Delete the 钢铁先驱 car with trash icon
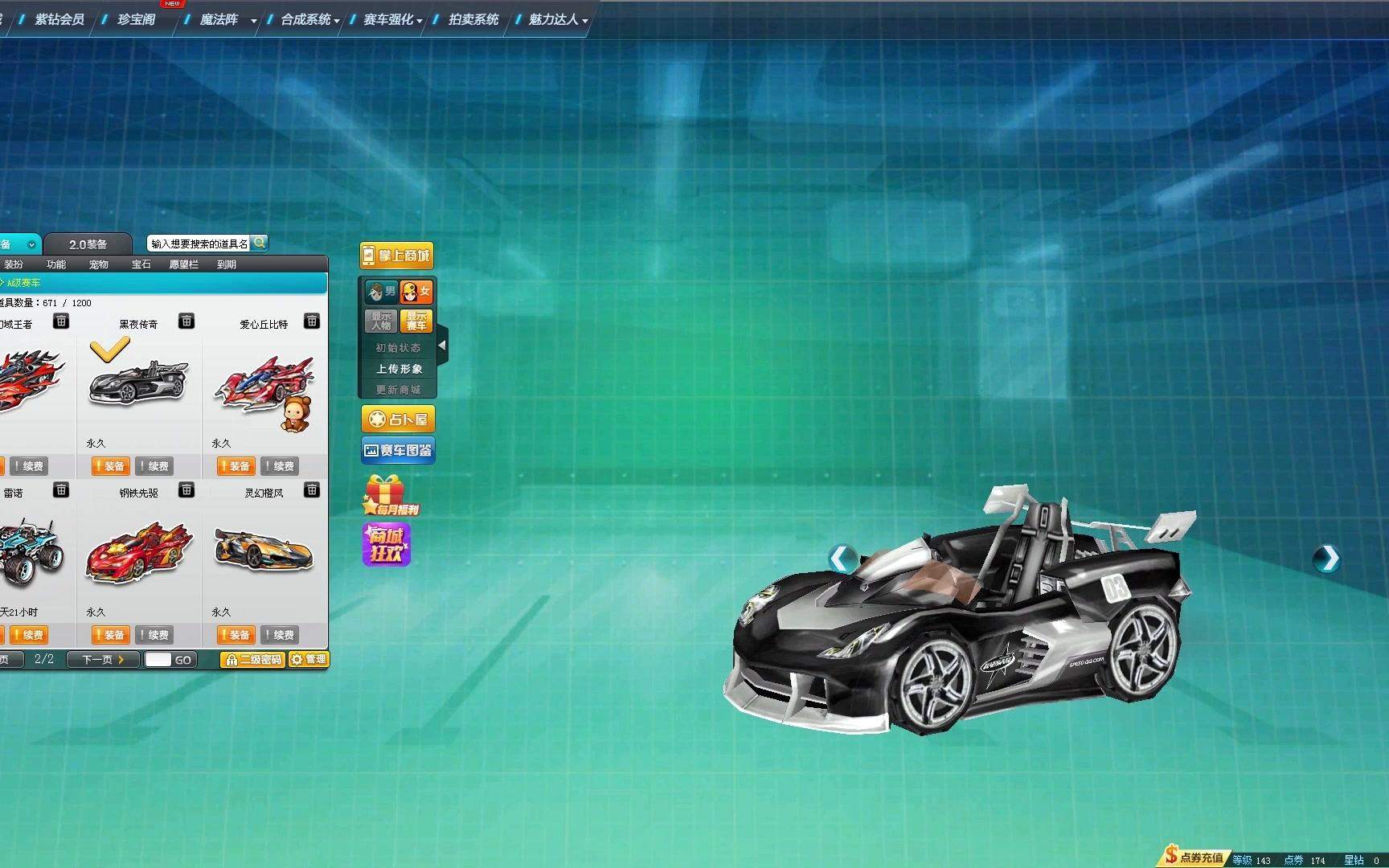This screenshot has width=1389, height=868. pos(186,490)
